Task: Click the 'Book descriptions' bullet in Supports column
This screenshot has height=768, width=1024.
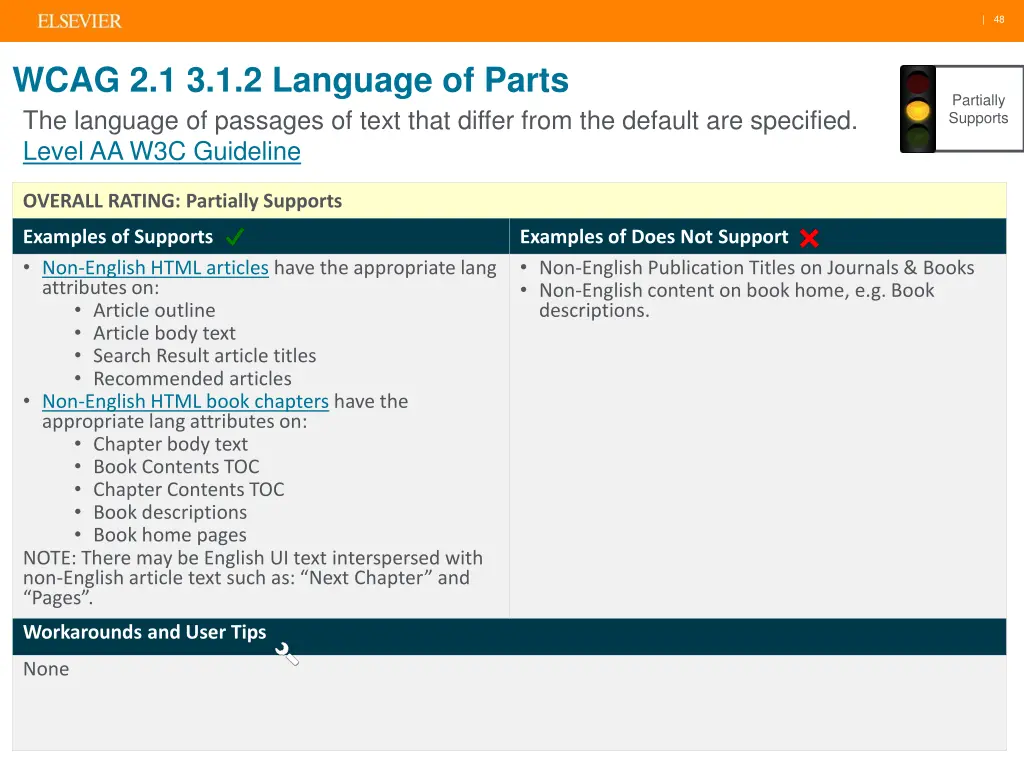Action: 170,513
